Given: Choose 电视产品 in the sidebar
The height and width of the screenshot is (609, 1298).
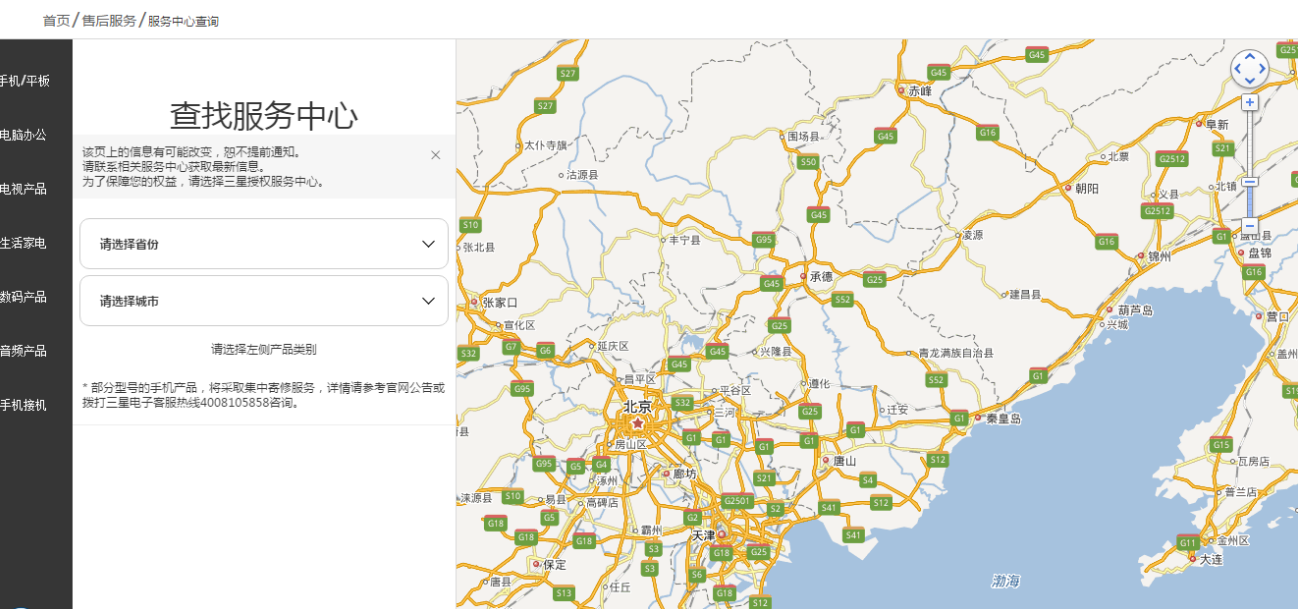Looking at the screenshot, I should (22, 189).
